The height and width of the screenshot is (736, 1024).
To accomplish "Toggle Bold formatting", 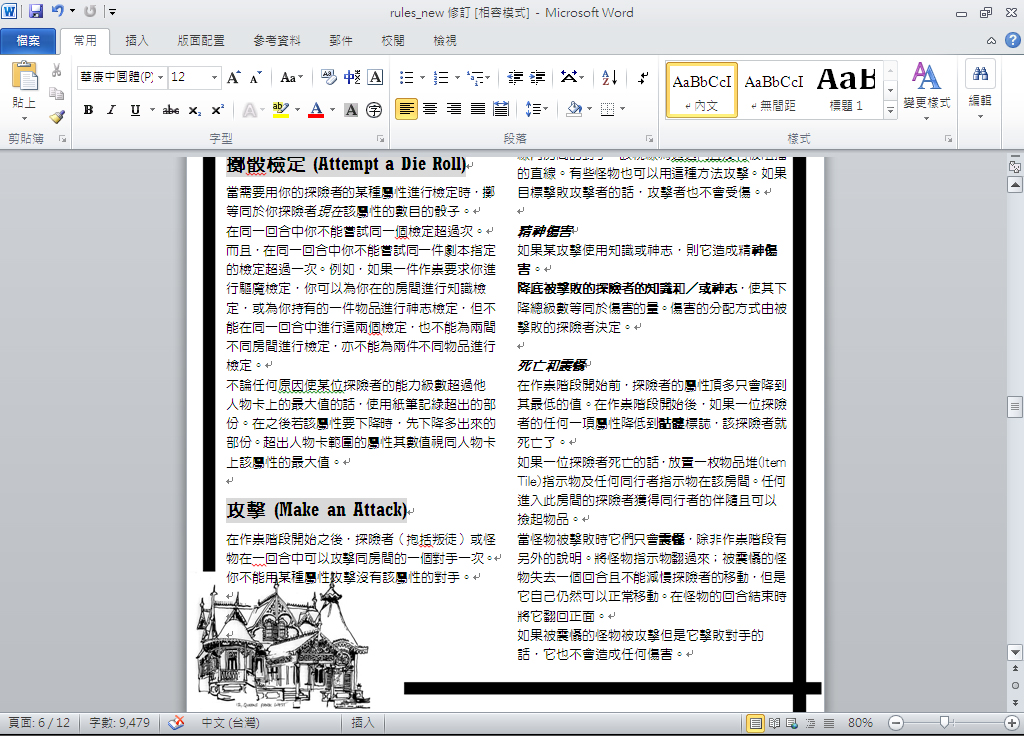I will click(x=88, y=110).
